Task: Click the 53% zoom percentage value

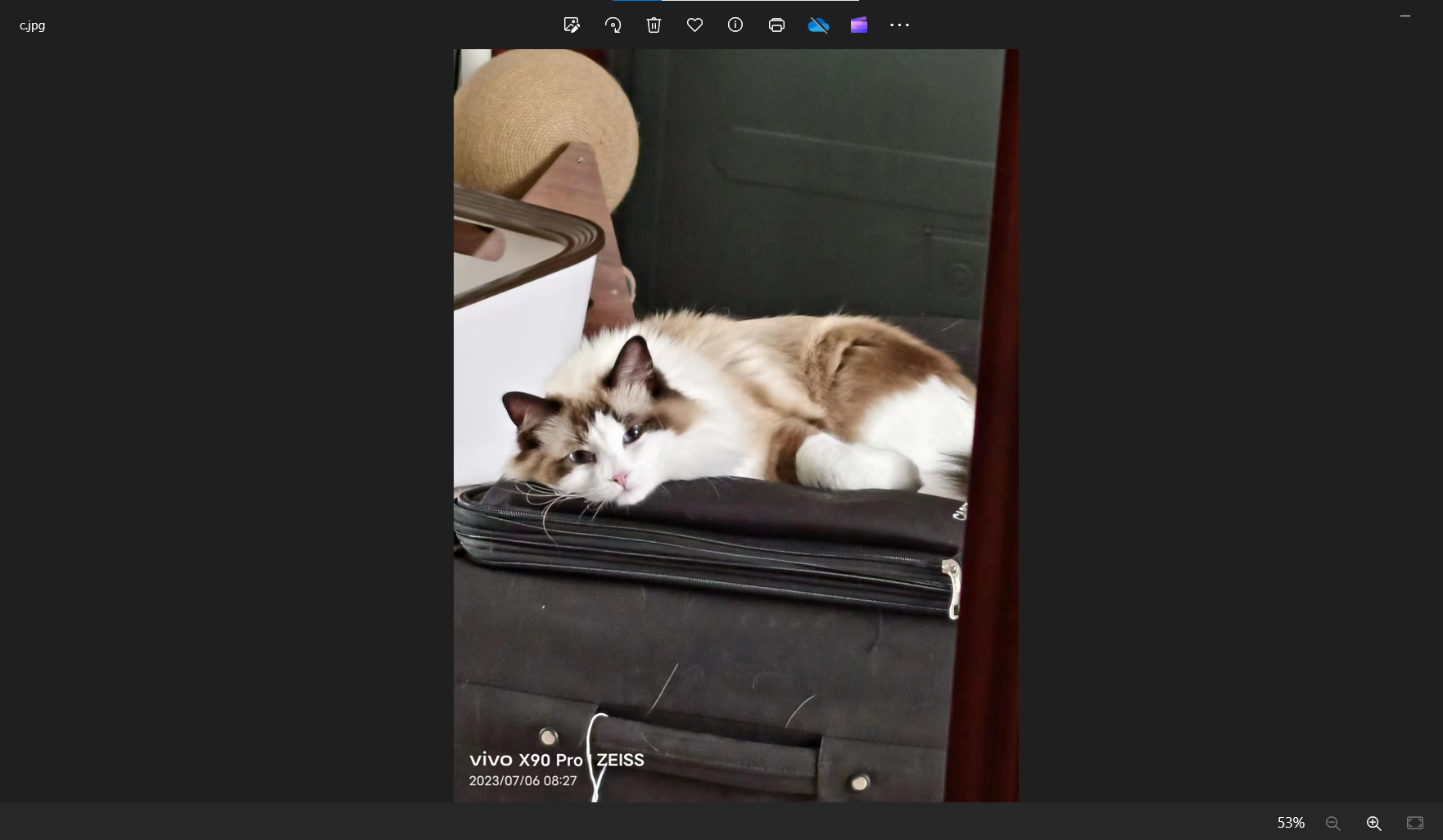Action: (1291, 823)
